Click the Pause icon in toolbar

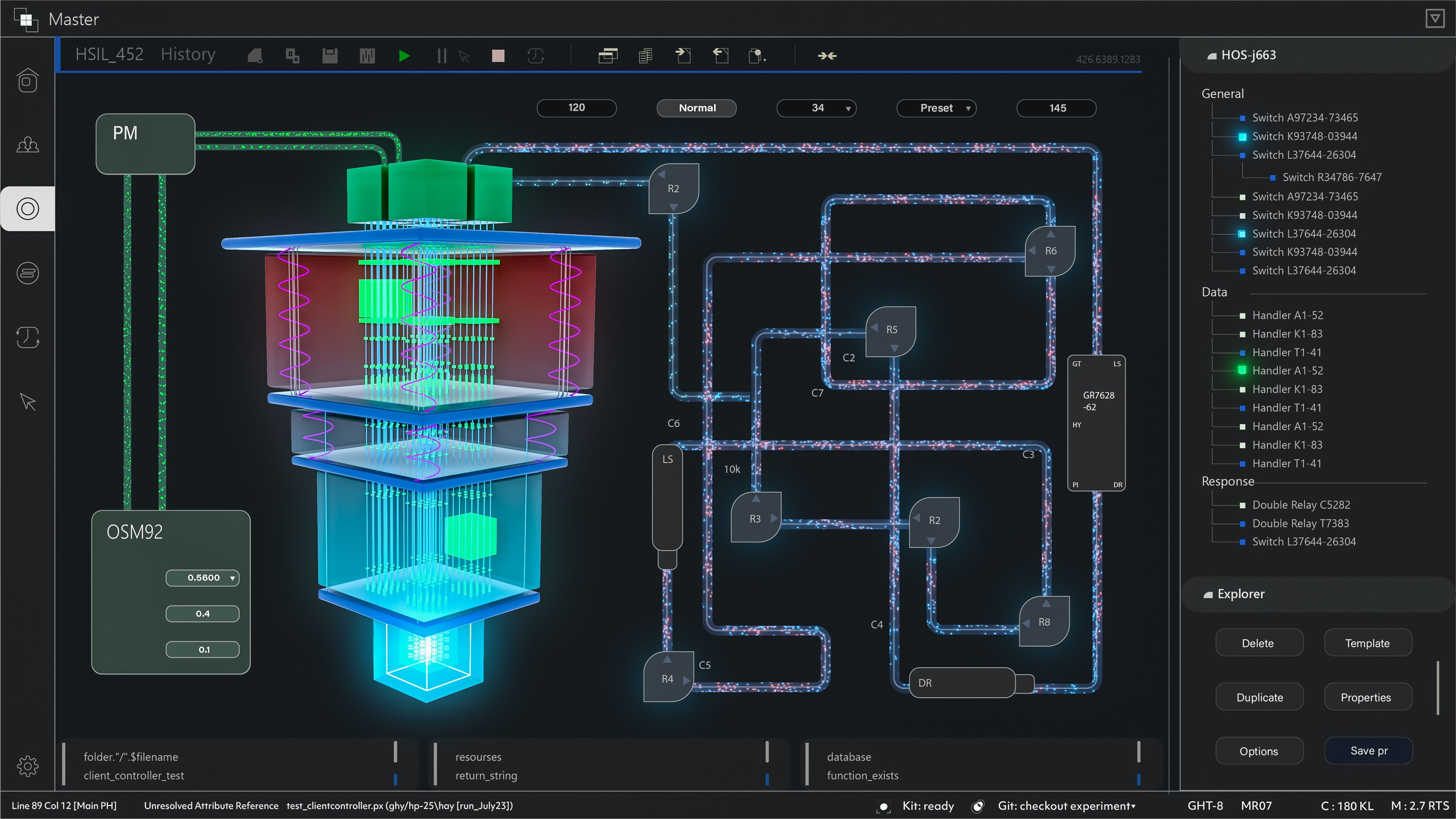pos(441,55)
